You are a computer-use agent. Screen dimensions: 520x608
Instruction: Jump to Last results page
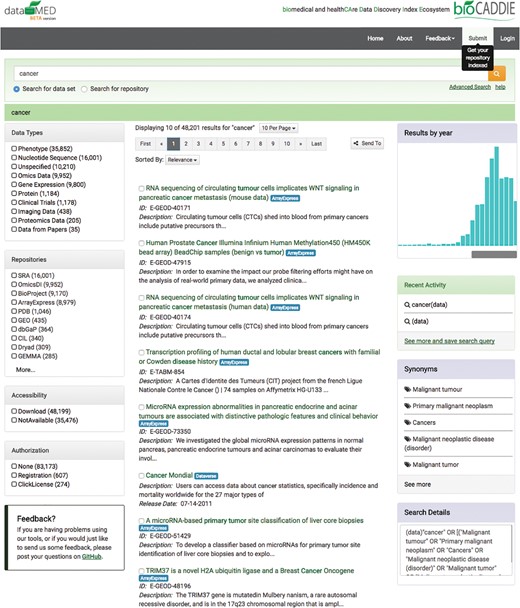click(316, 144)
